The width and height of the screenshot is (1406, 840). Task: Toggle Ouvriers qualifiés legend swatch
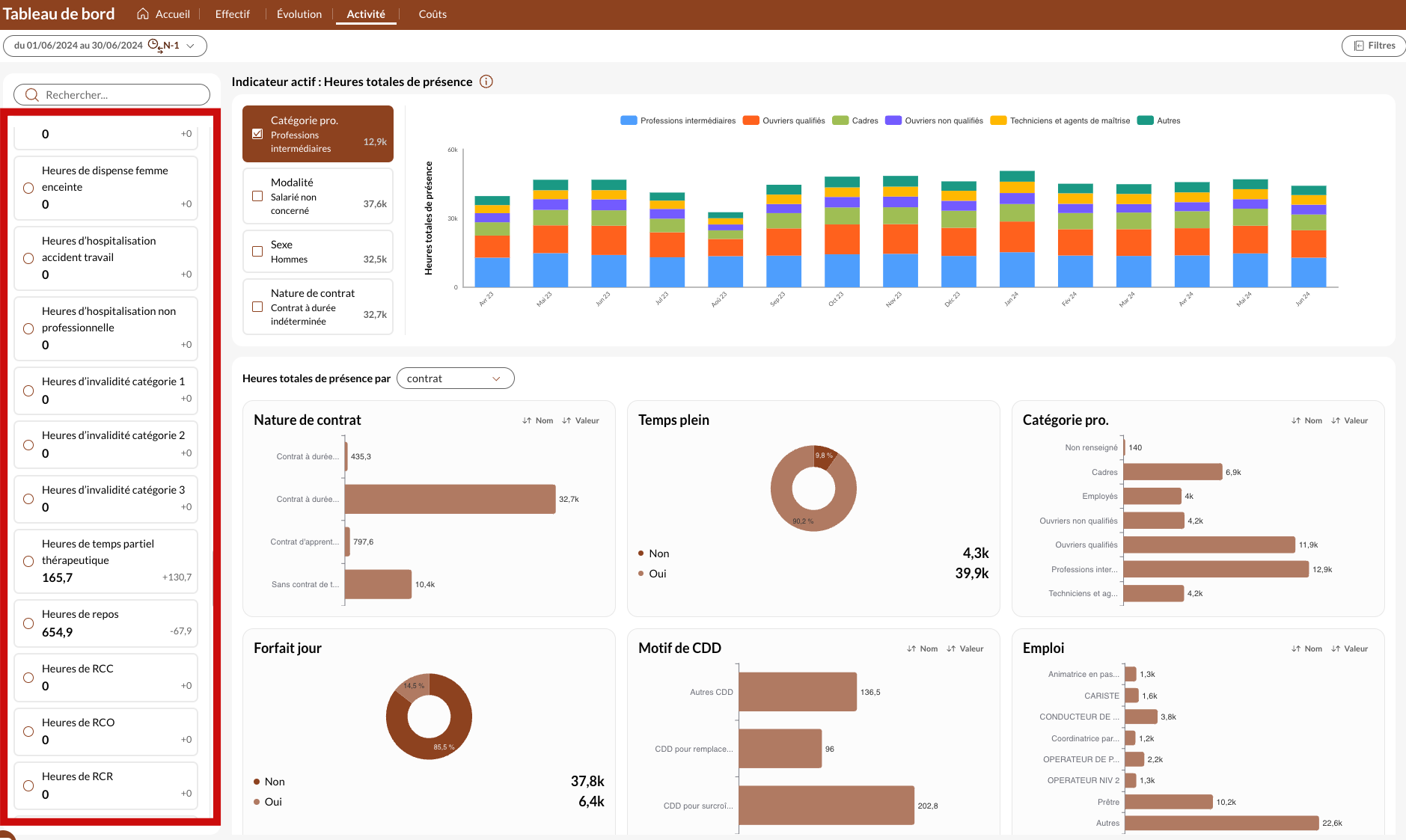click(751, 120)
